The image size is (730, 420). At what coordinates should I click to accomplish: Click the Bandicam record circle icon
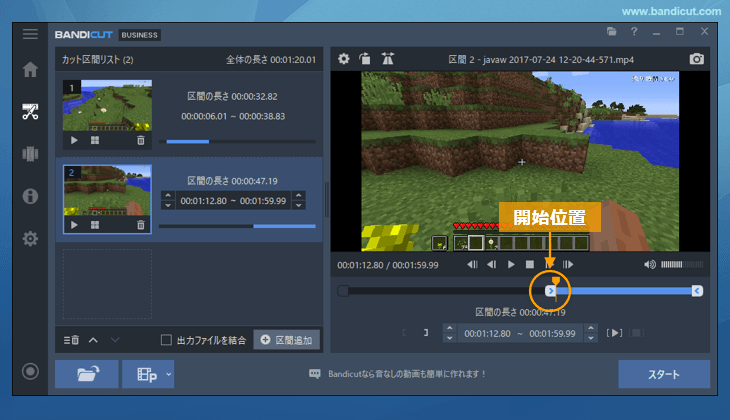tap(30, 371)
